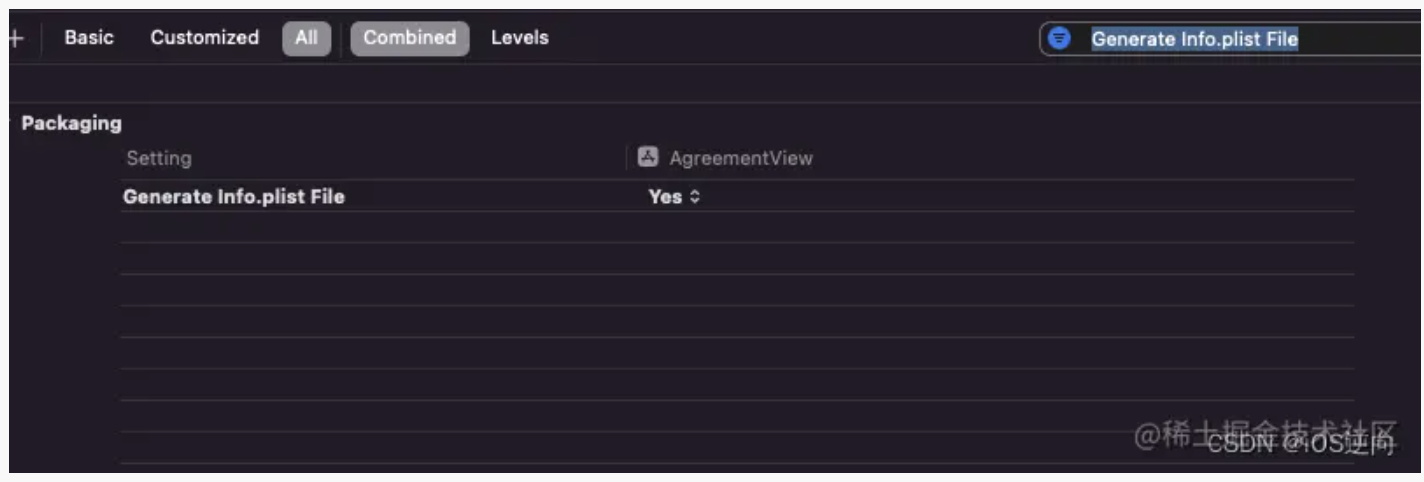Viewport: 1424px width, 482px height.
Task: Open the Yes value dropdown
Action: 674,197
